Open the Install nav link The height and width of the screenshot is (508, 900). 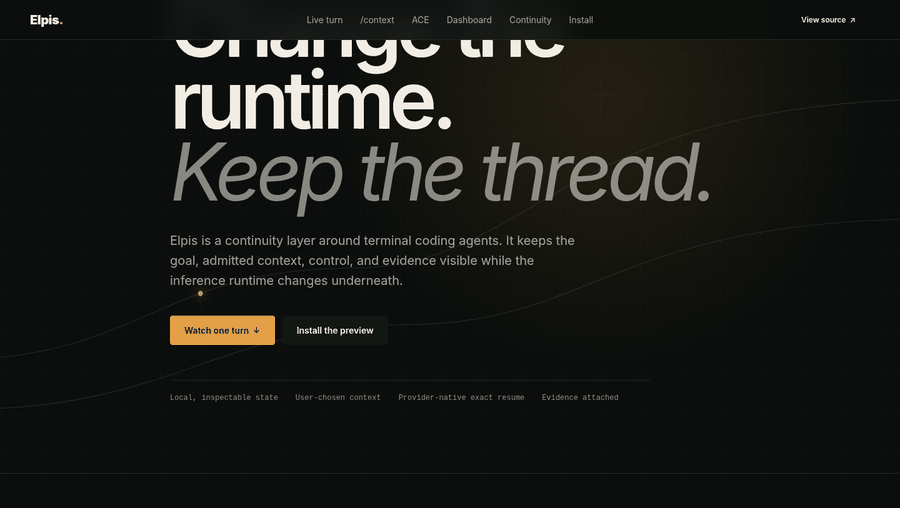[x=581, y=20]
